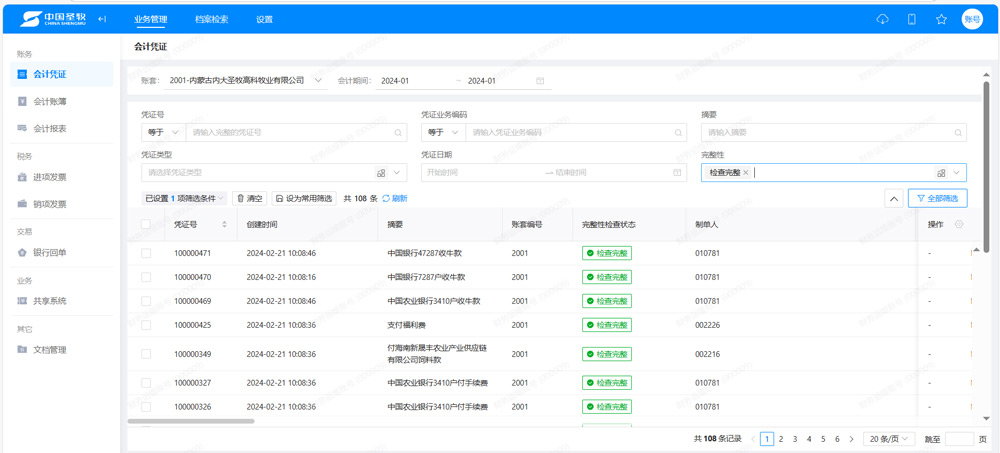This screenshot has width=1000, height=453.
Task: Open 会计账簿 in the sidebar
Action: point(62,101)
